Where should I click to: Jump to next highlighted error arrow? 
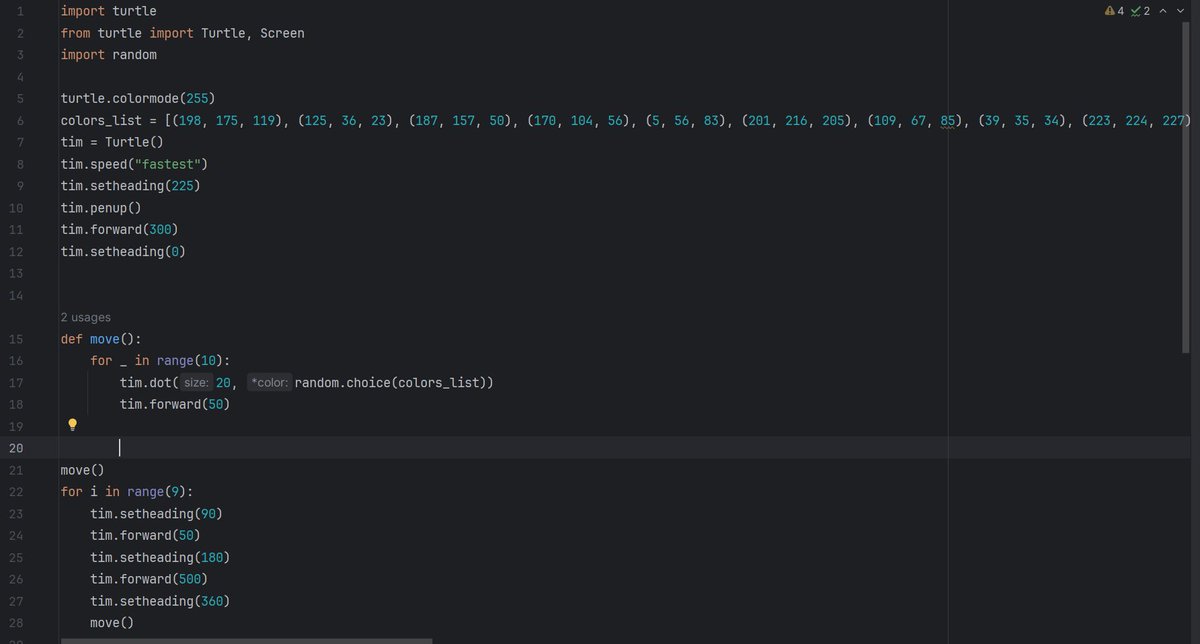point(1180,11)
